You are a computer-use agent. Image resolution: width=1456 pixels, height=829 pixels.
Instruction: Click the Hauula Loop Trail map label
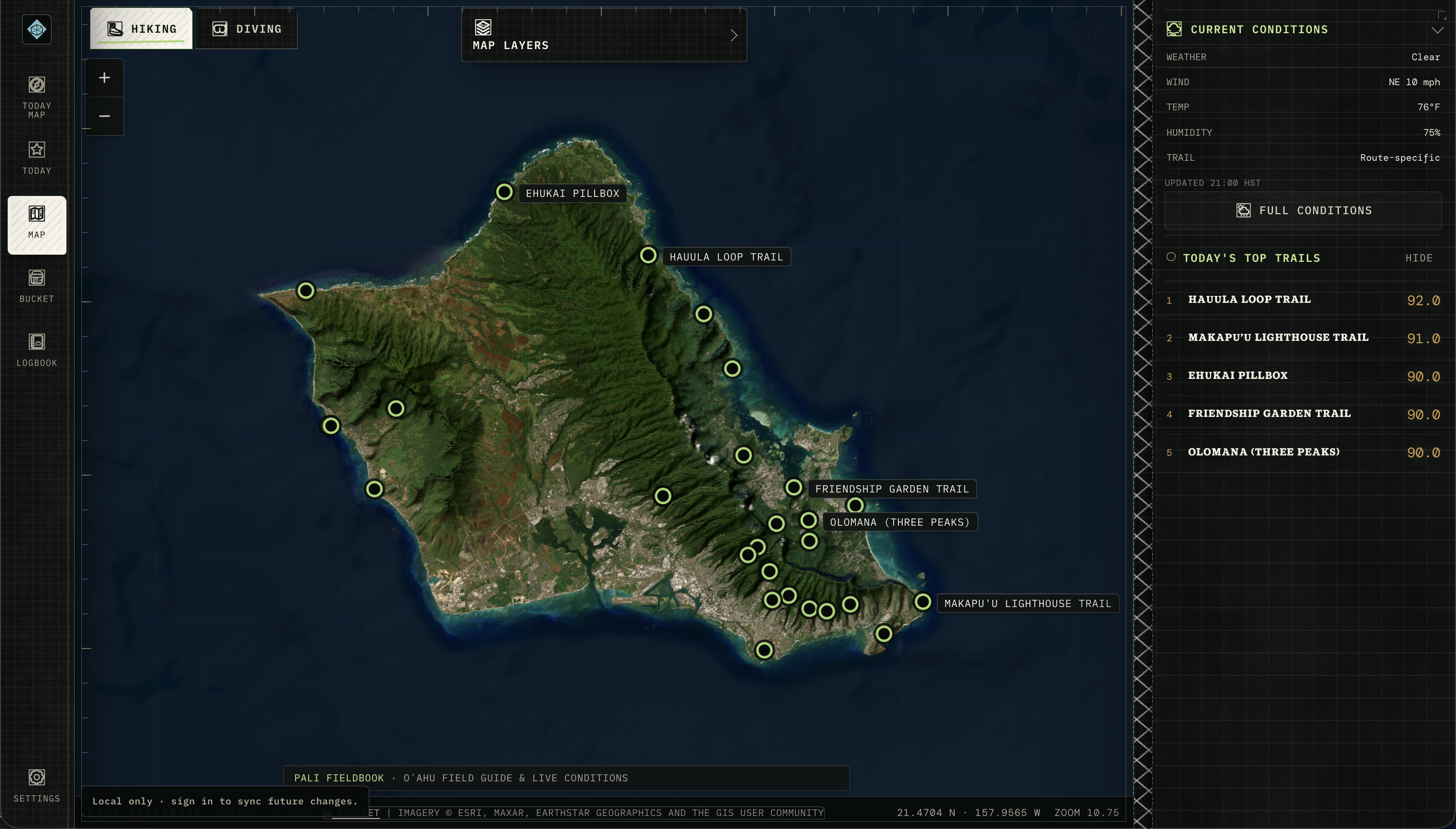[726, 257]
